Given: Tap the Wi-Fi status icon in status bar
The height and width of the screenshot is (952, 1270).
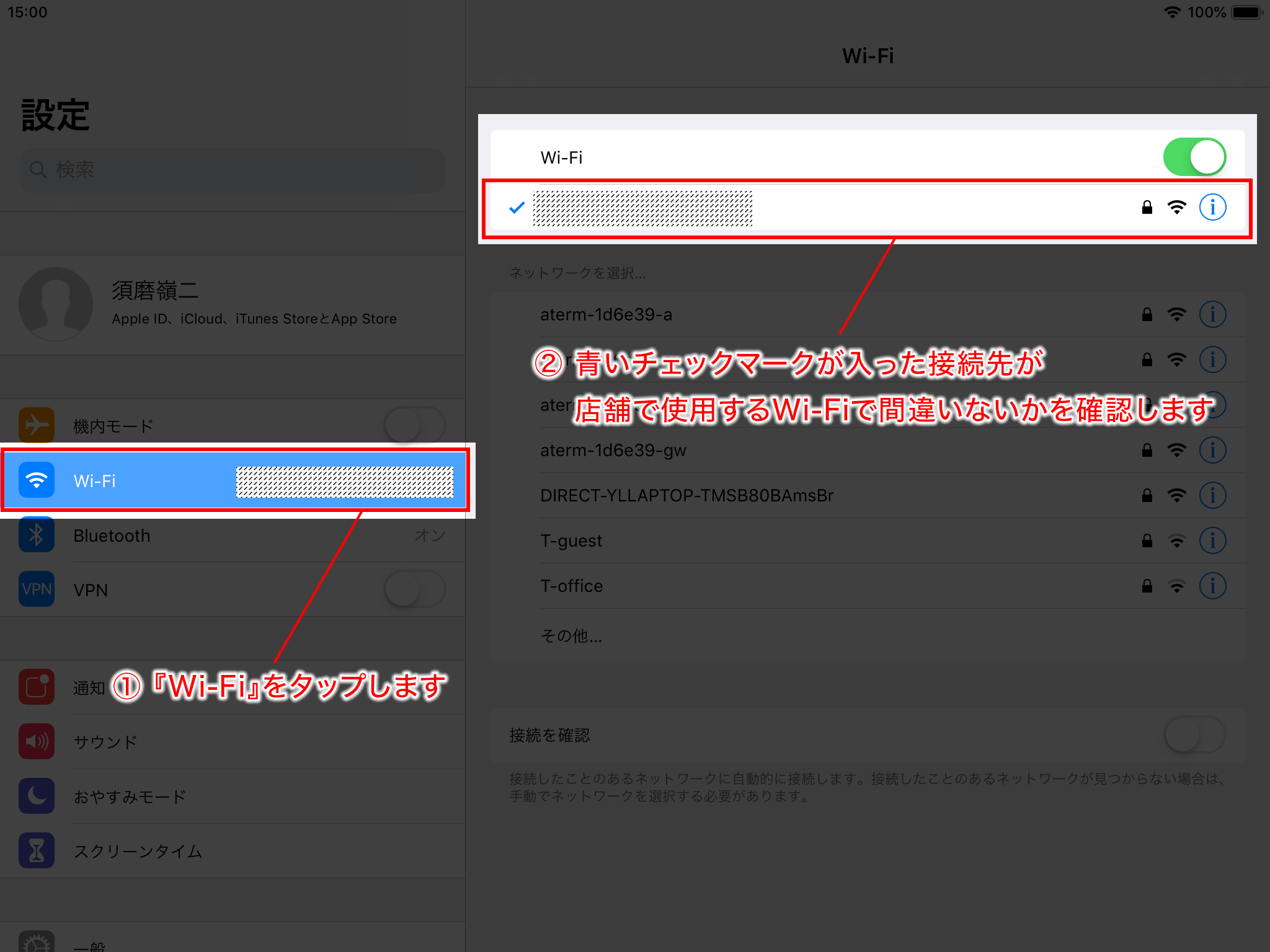Looking at the screenshot, I should [x=1172, y=12].
